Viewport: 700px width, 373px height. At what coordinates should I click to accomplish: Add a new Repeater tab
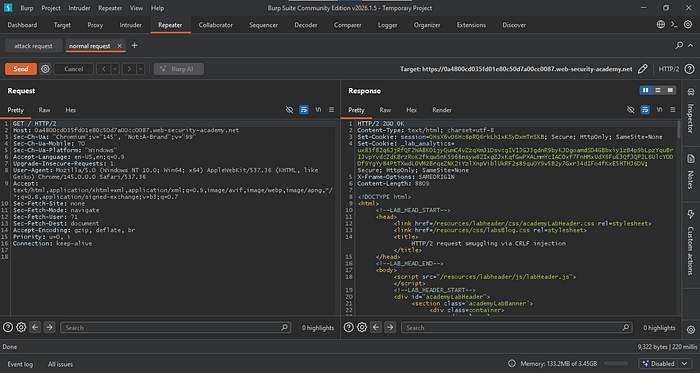(x=134, y=46)
